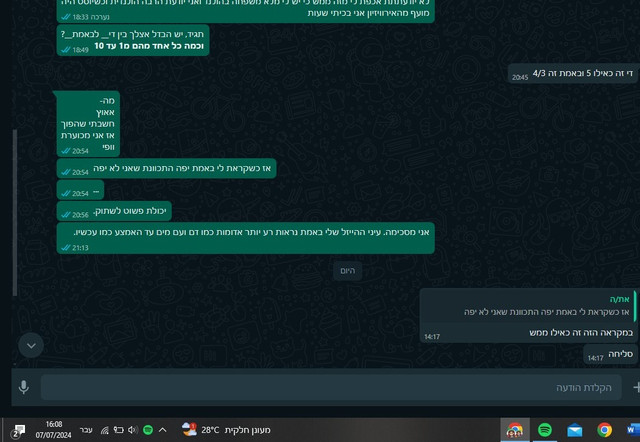Select the '...' message sent at 20:54
This screenshot has width=640, height=442.
80,190
